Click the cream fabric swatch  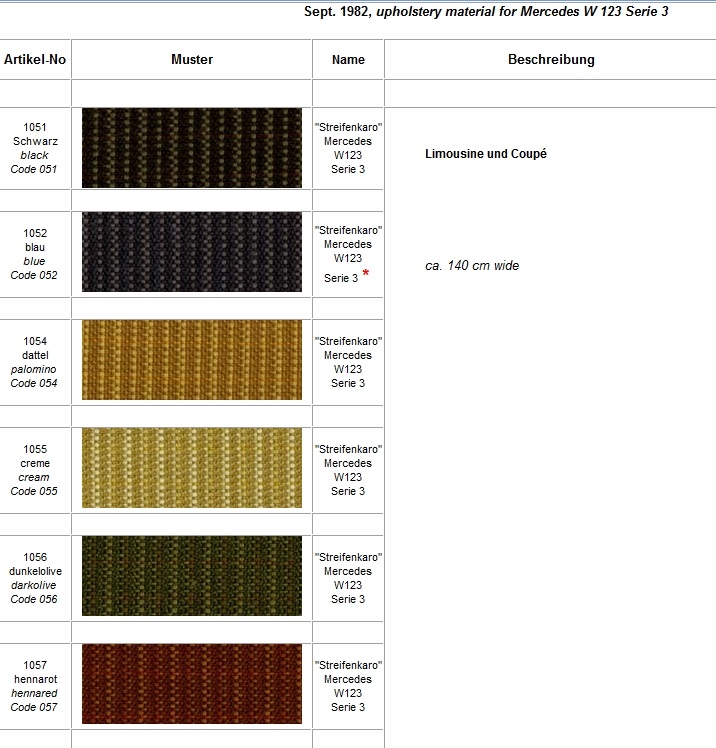[192, 468]
